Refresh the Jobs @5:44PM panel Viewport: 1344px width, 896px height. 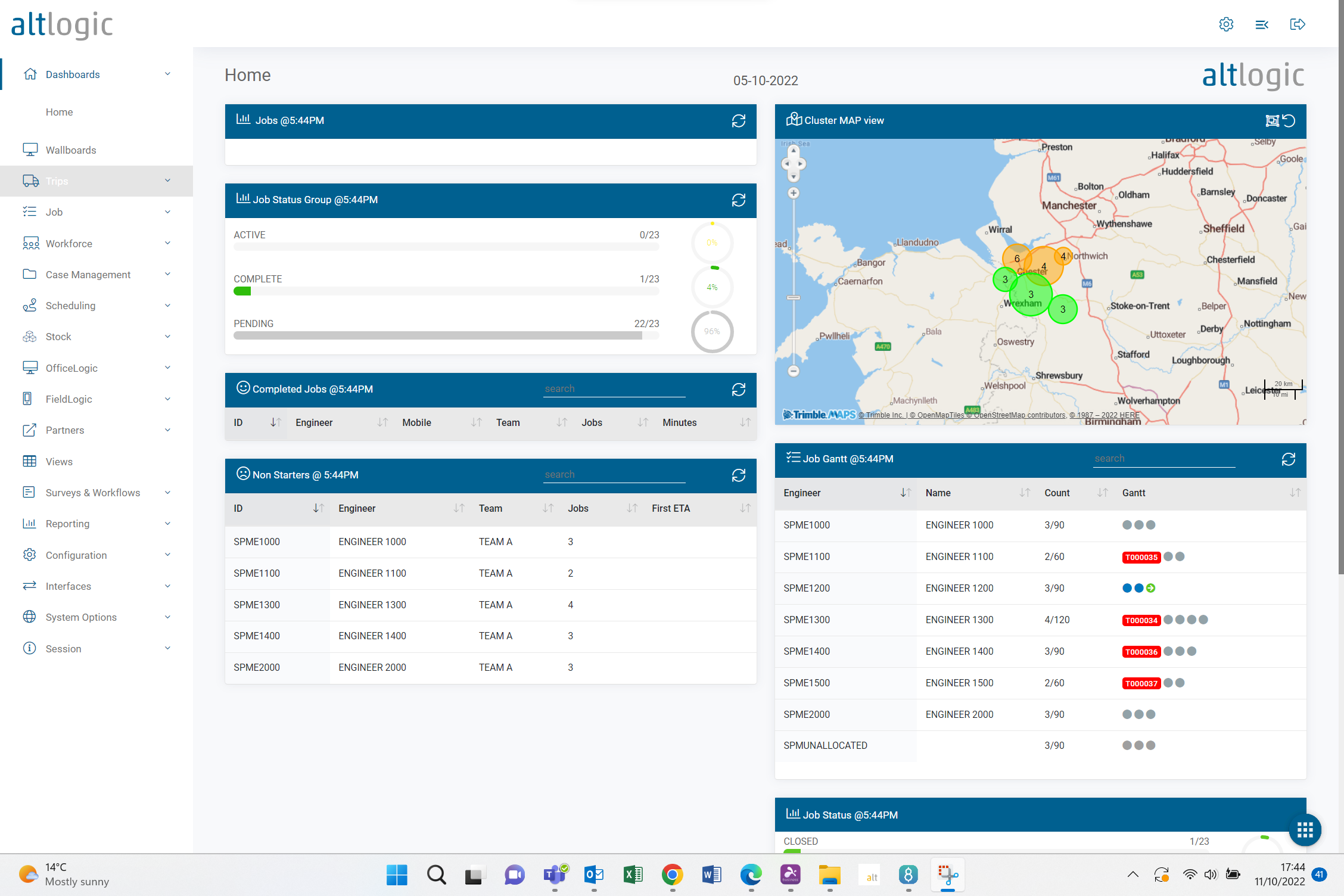(738, 121)
